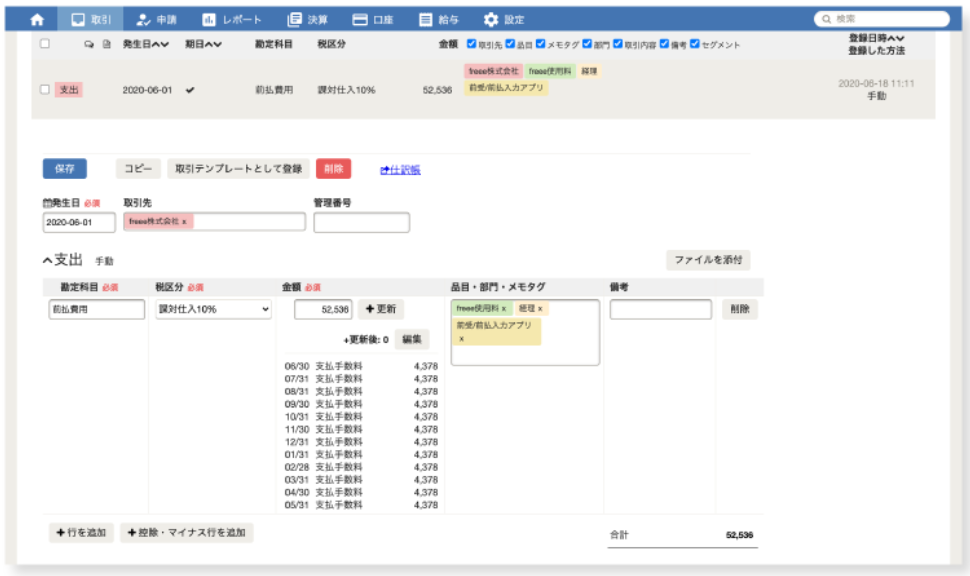Remove the freee使用料 tag with its x

[x=504, y=309]
